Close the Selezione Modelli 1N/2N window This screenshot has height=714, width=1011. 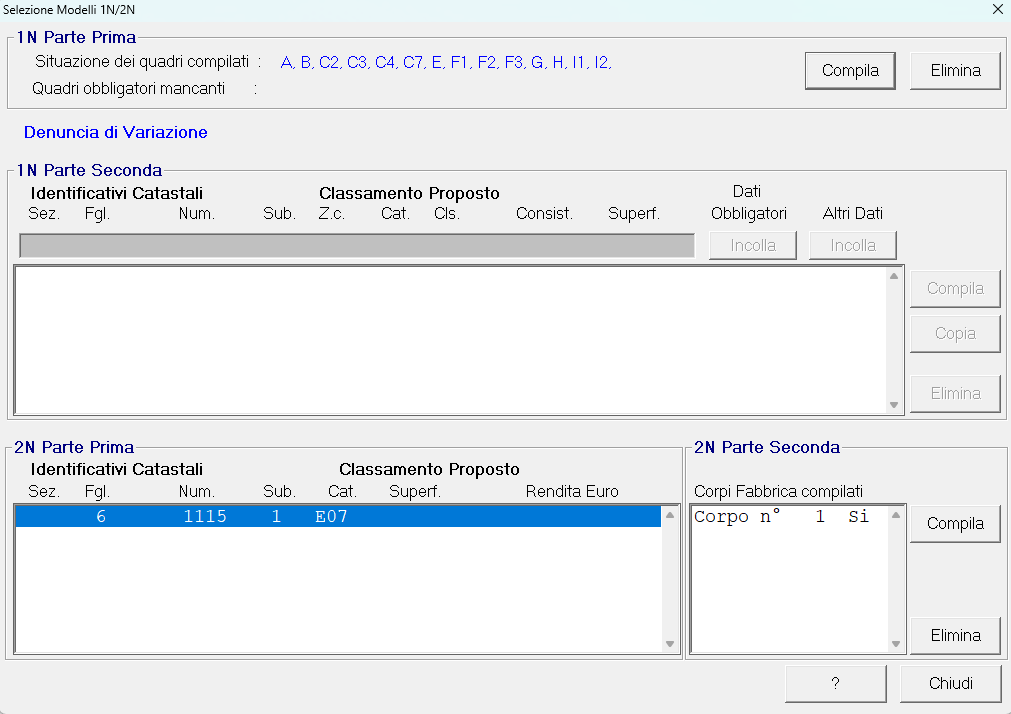[x=996, y=9]
